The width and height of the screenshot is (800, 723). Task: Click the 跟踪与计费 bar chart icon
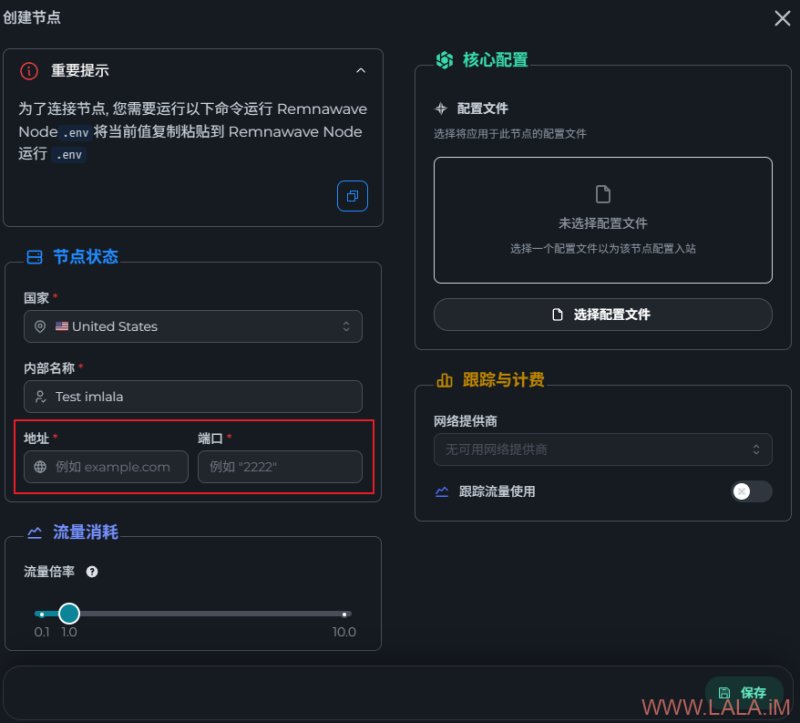[x=444, y=380]
